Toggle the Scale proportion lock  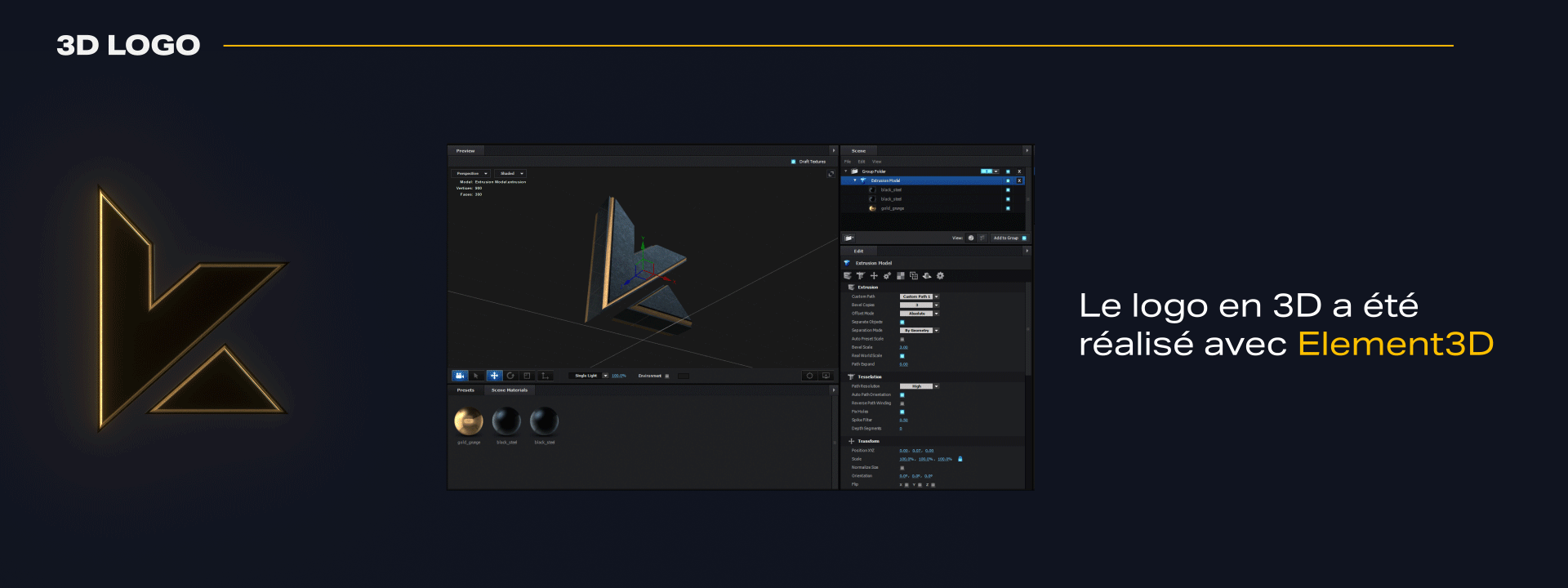[x=960, y=459]
